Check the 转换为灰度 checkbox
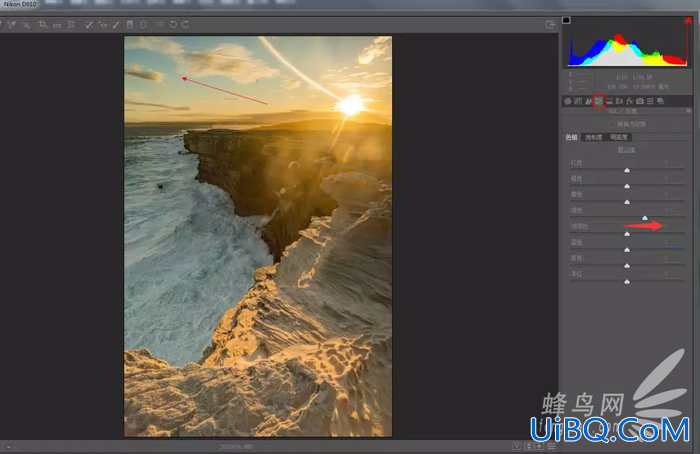The width and height of the screenshot is (700, 454). (x=612, y=124)
